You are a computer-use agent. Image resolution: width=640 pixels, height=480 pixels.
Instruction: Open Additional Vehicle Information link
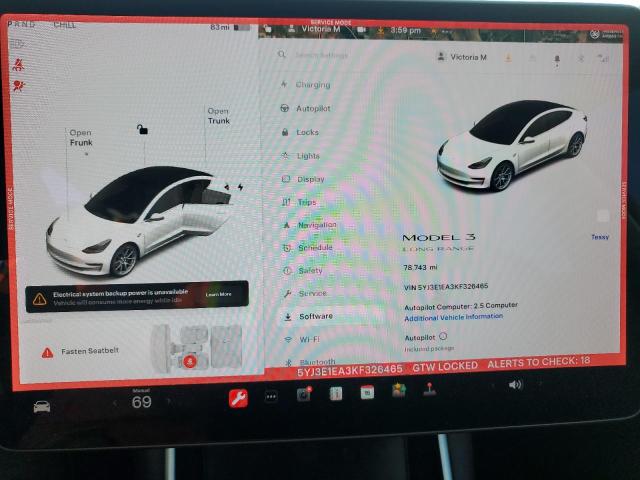point(453,317)
